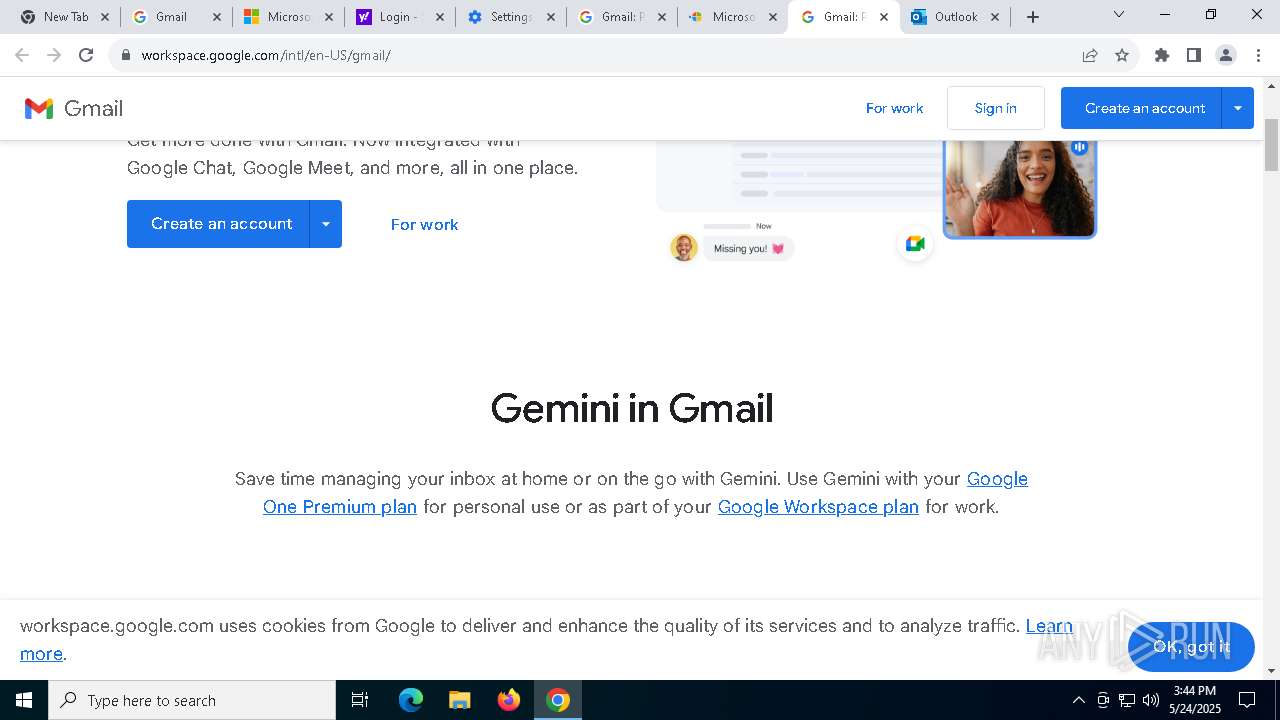Reload the current page
The image size is (1280, 720).
pos(86,55)
